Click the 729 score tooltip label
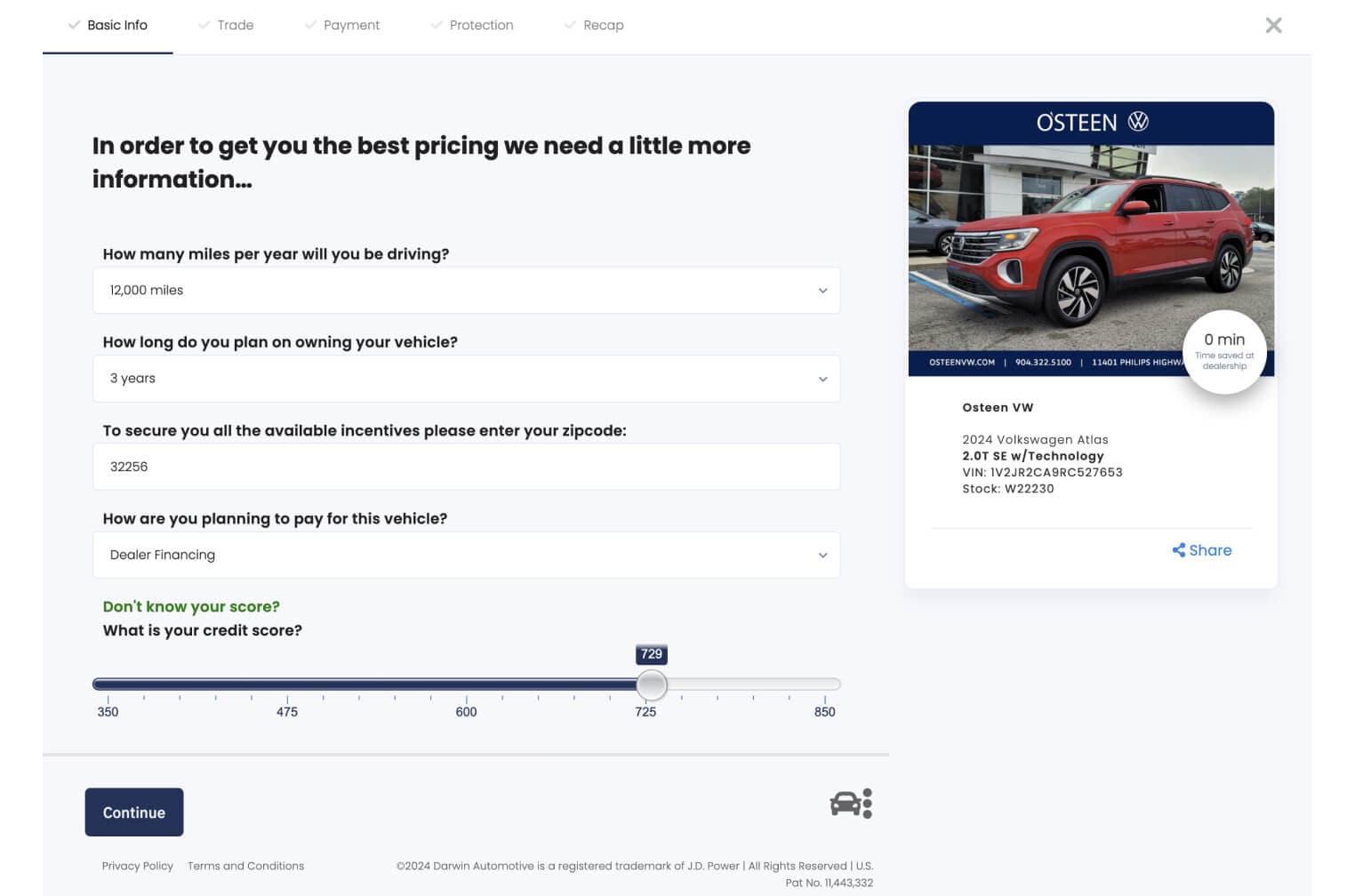This screenshot has width=1355, height=896. tap(652, 654)
